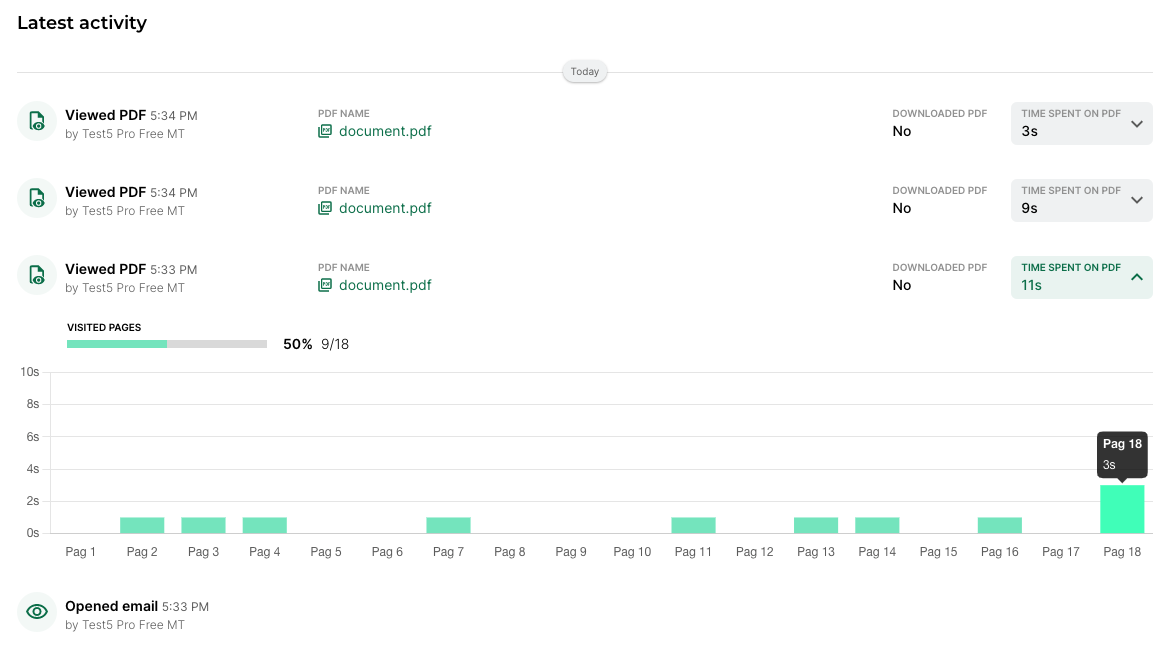Click the Pag 7 bar in chart
Screen dimensions: 1169x653
click(x=448, y=525)
